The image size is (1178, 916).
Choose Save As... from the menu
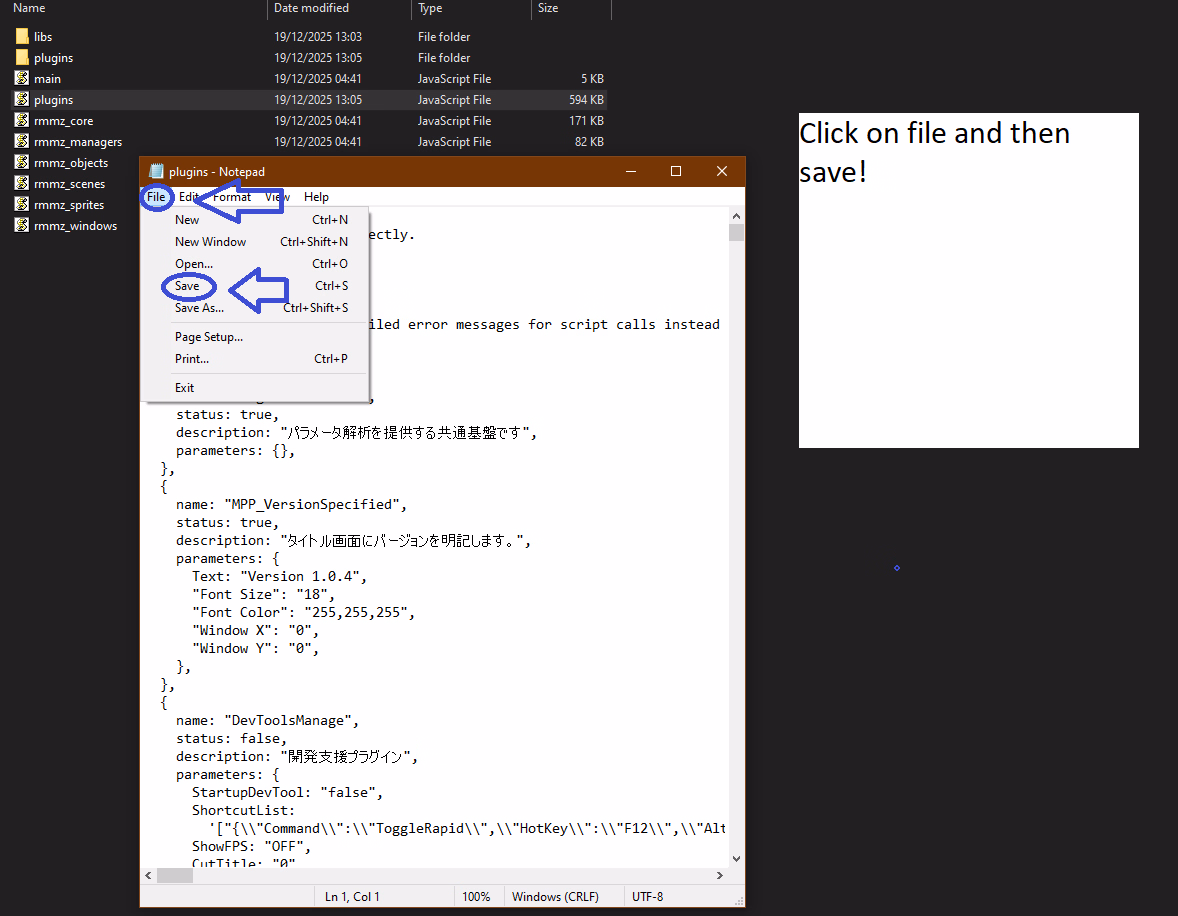click(199, 308)
